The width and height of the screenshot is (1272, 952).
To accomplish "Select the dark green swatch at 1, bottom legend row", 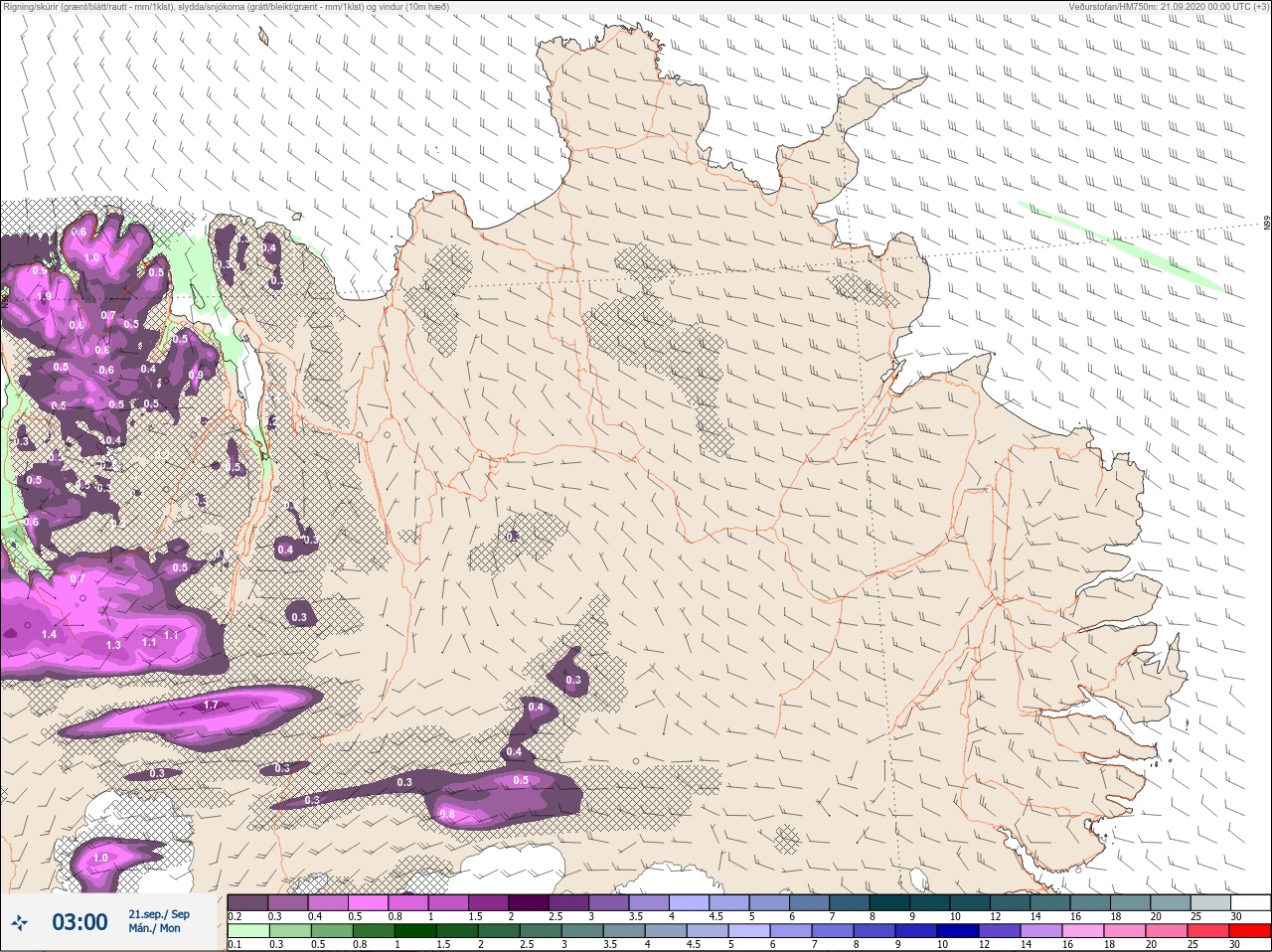I will (414, 931).
